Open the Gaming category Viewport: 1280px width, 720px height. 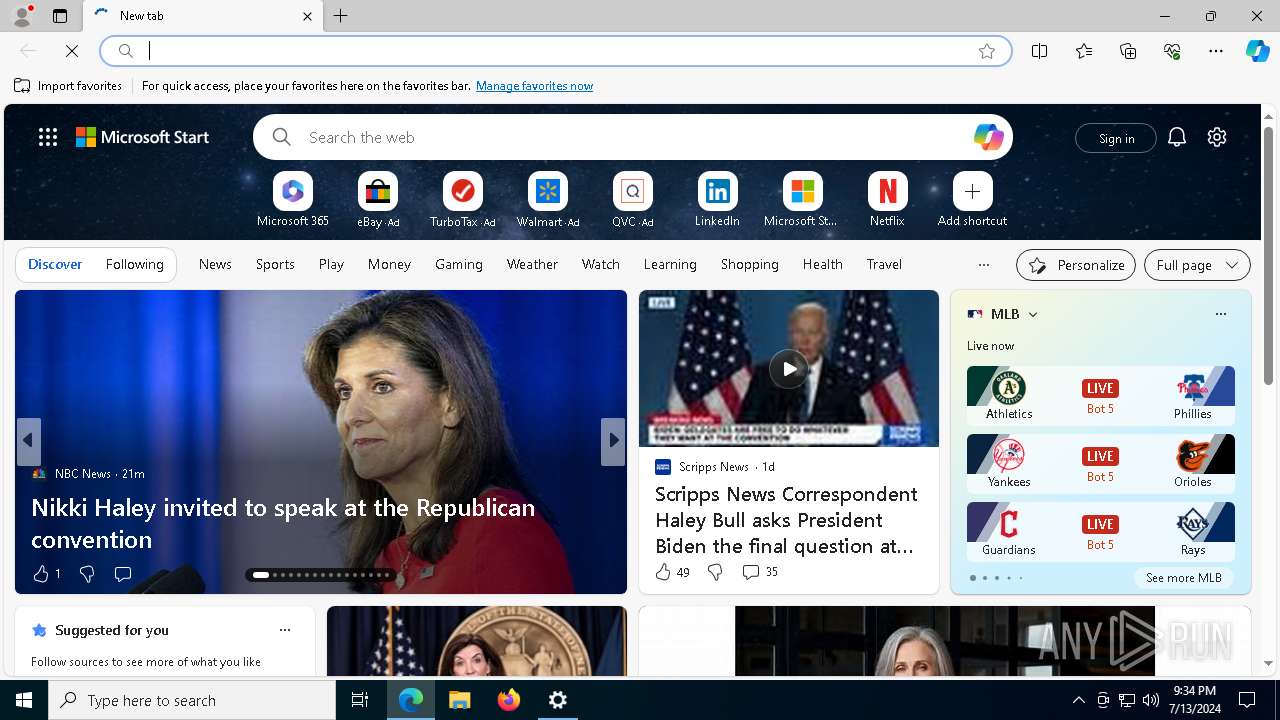tap(459, 265)
